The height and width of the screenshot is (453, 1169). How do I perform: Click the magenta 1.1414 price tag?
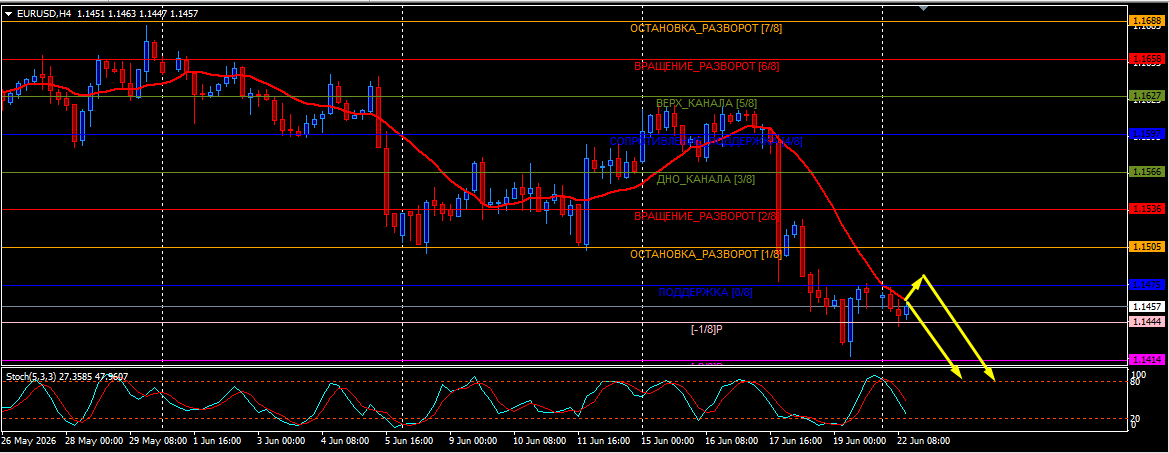click(1147, 360)
